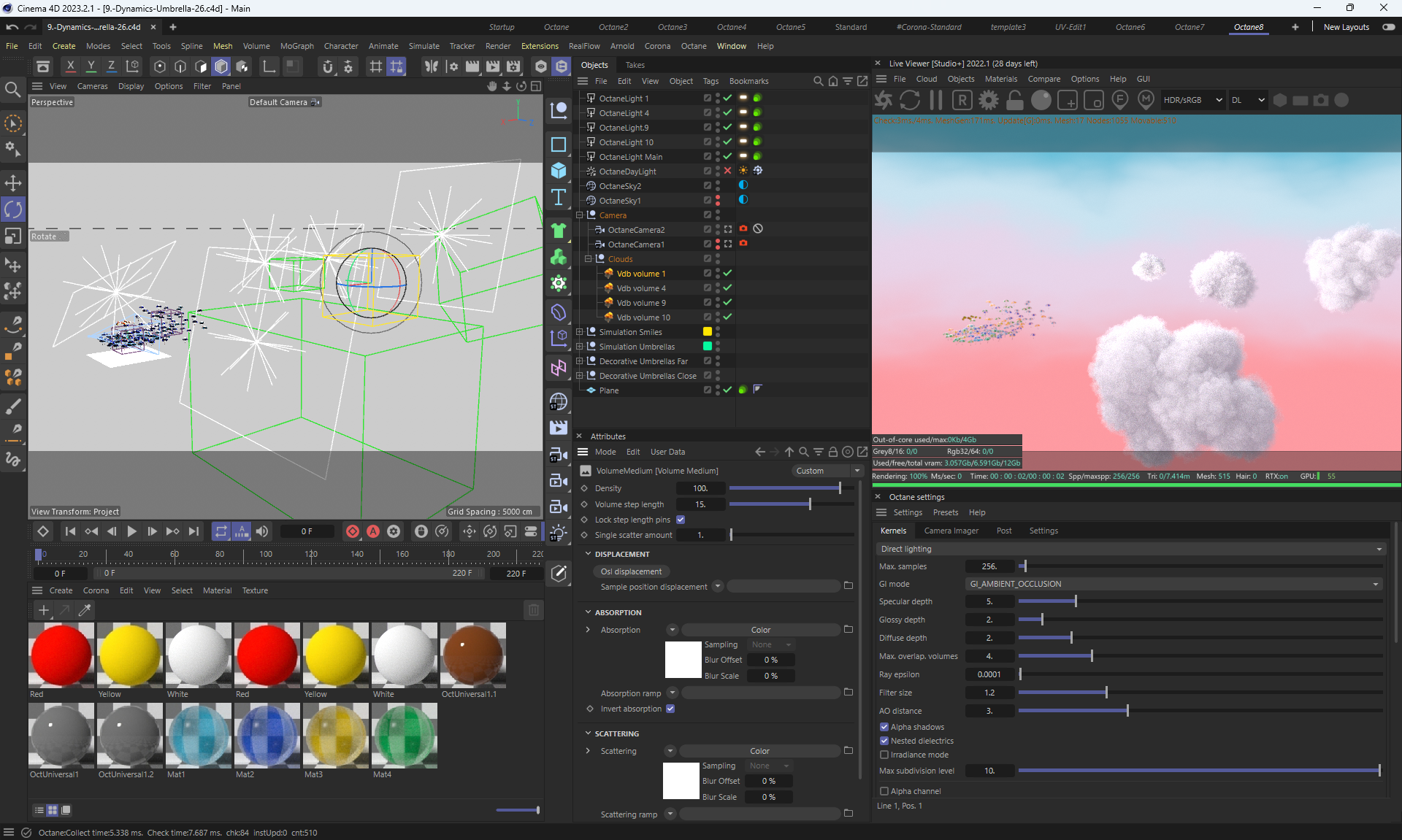Click the Live Viewer settings gear icon
The height and width of the screenshot is (840, 1402).
pyautogui.click(x=989, y=100)
